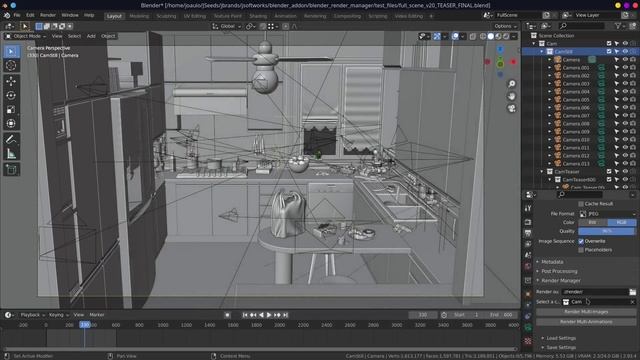Collapse the Render Manager panel

pos(560,281)
